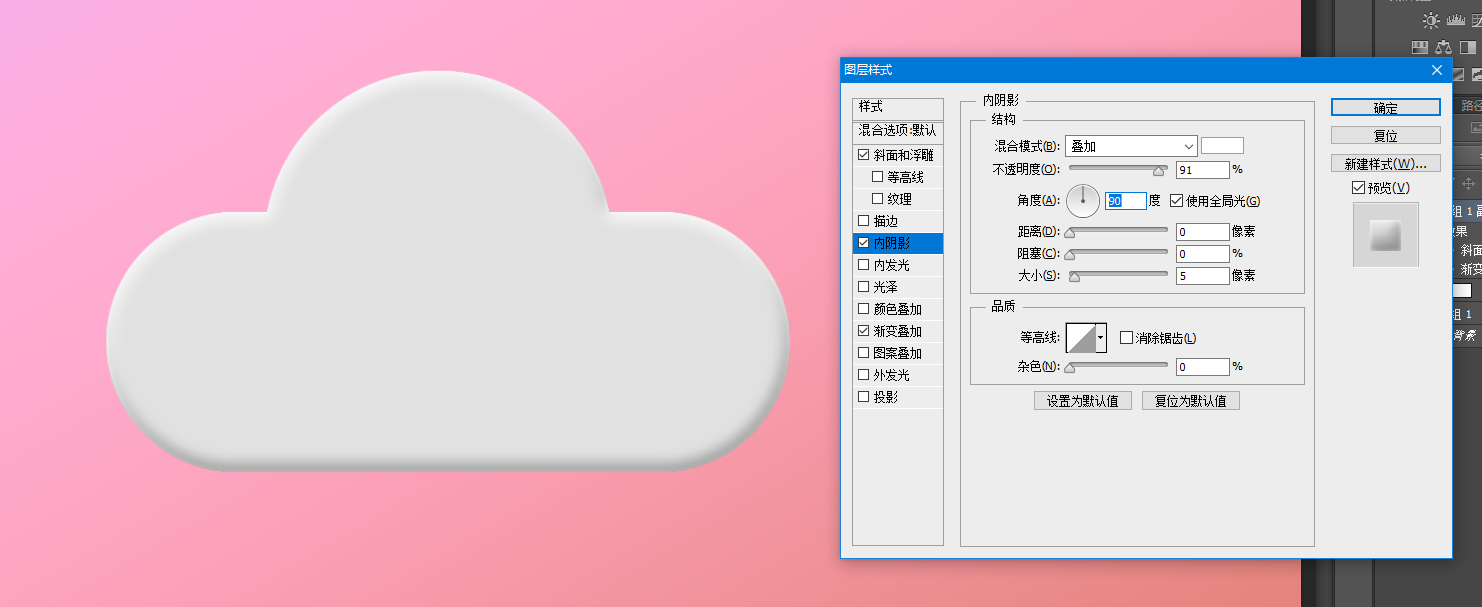Enable the 光泽 (Satin) checkbox
The width and height of the screenshot is (1482, 607).
[864, 287]
